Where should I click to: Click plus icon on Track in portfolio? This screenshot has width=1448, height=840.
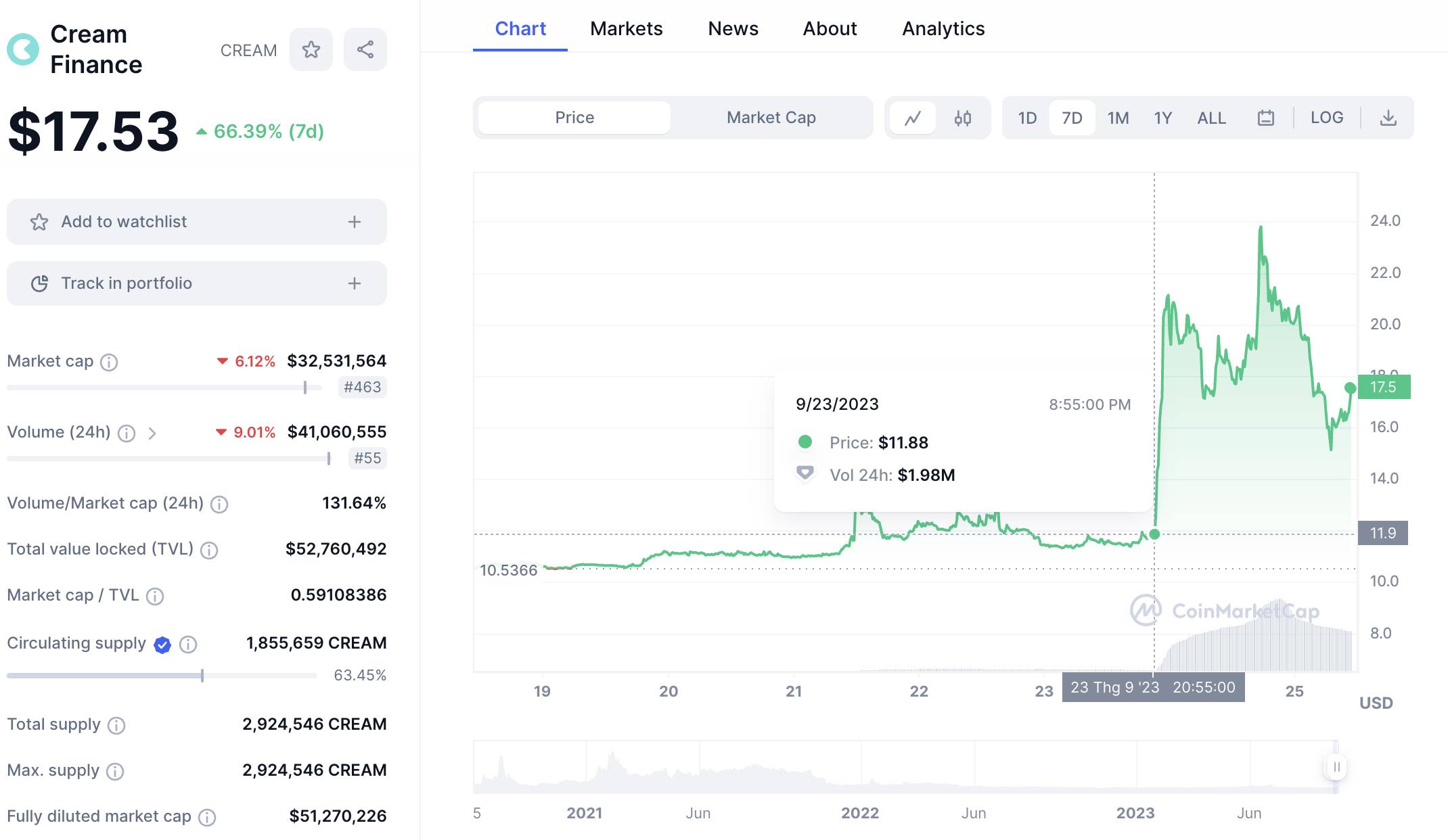coord(355,283)
